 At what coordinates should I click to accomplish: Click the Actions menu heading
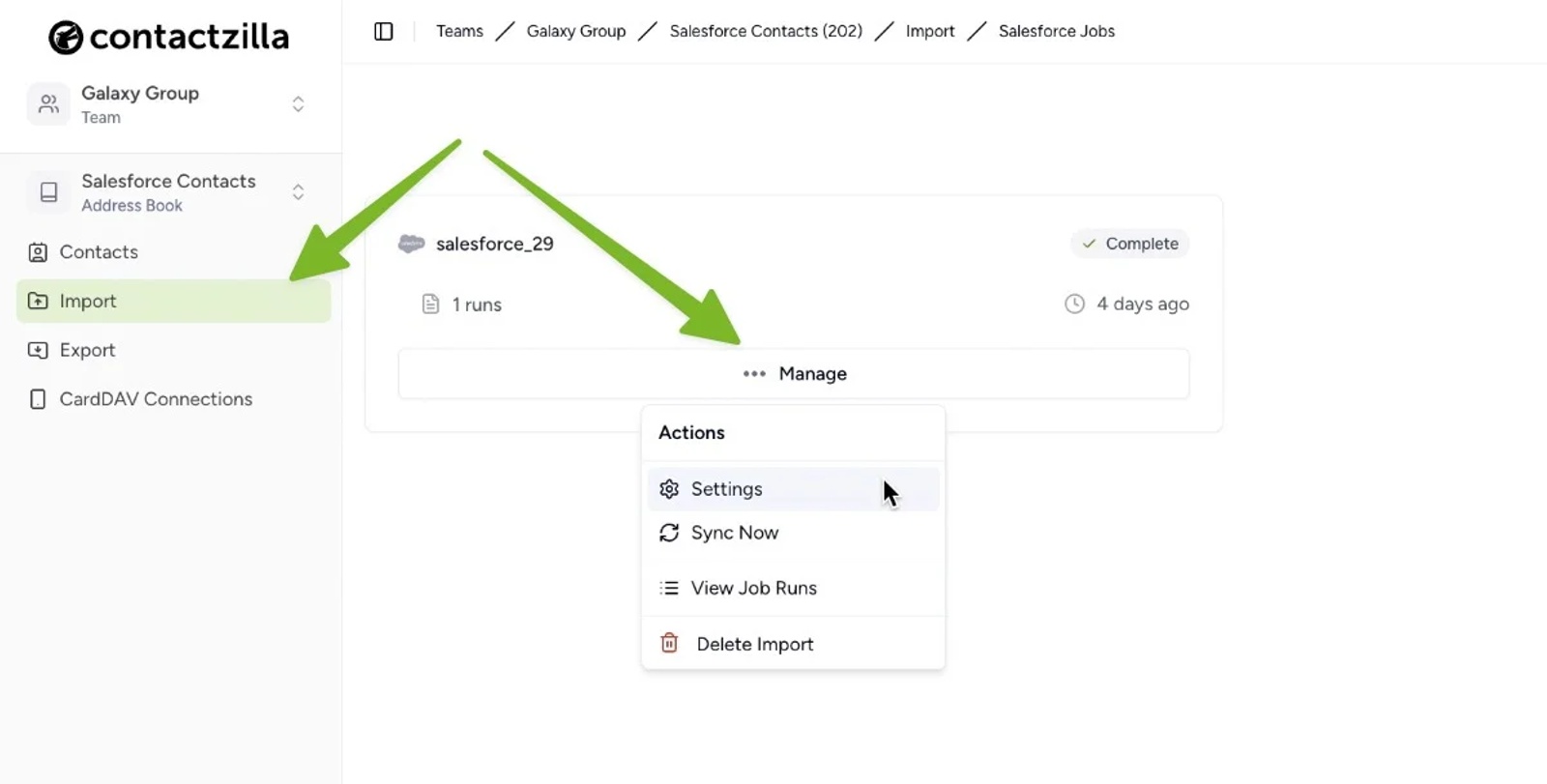coord(691,433)
